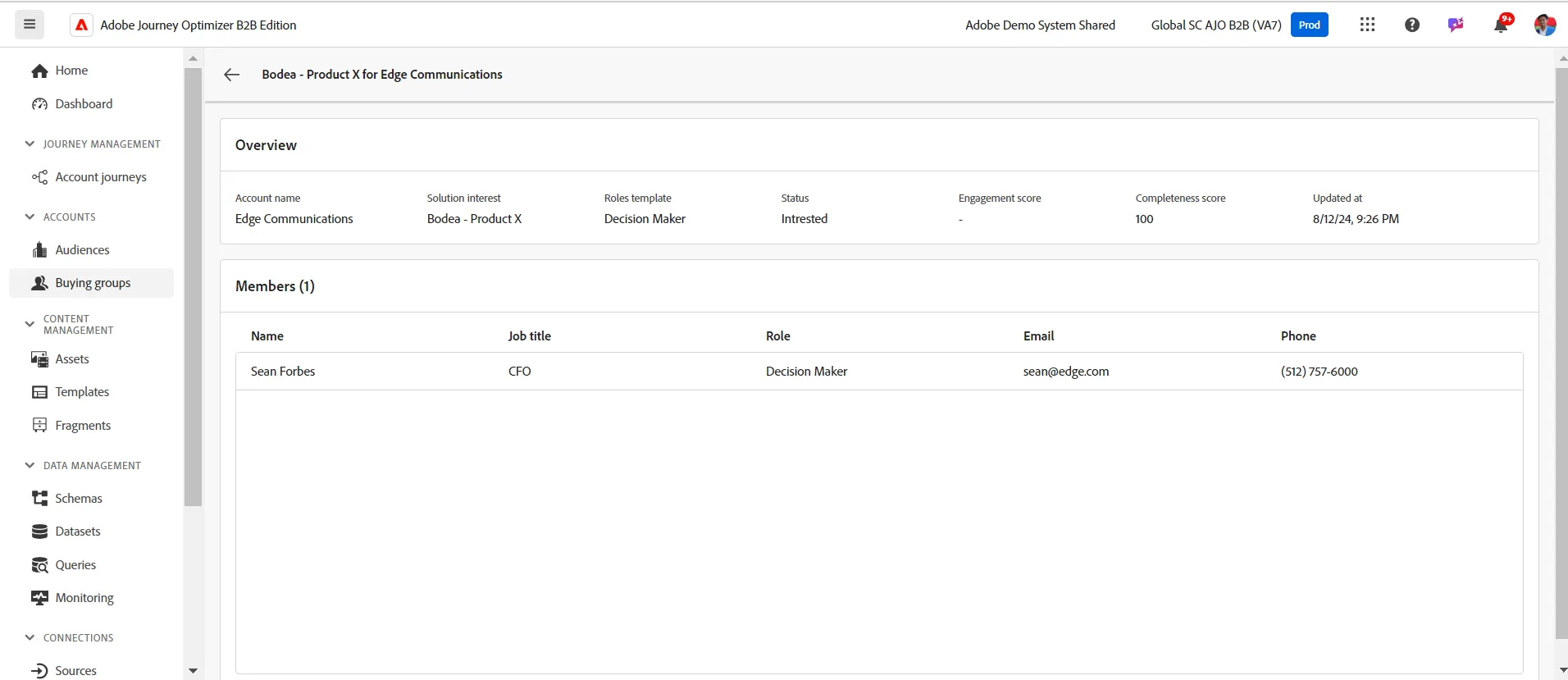Toggle the hamburger navigation menu

[x=30, y=25]
